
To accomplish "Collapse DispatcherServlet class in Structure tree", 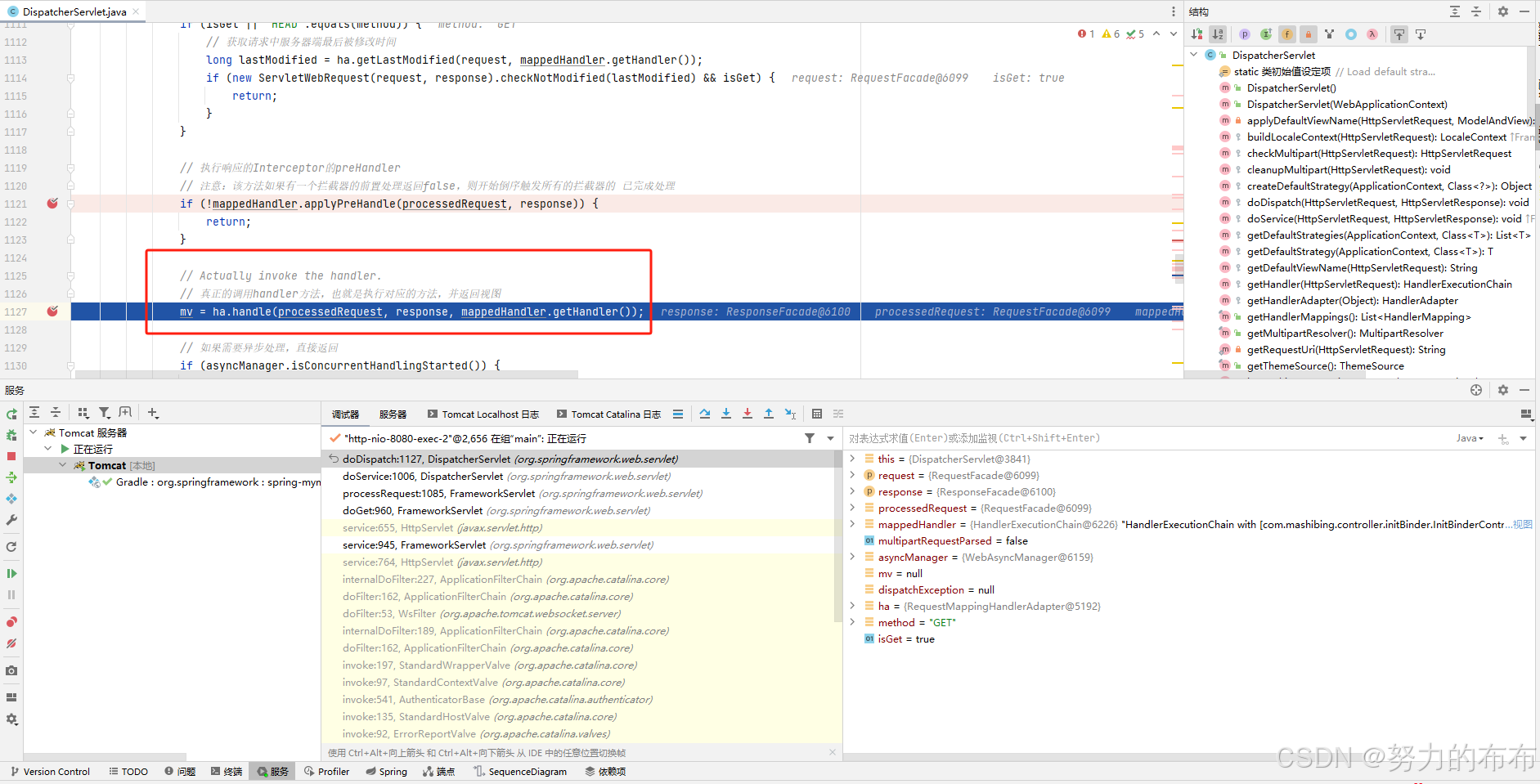I will point(1194,55).
